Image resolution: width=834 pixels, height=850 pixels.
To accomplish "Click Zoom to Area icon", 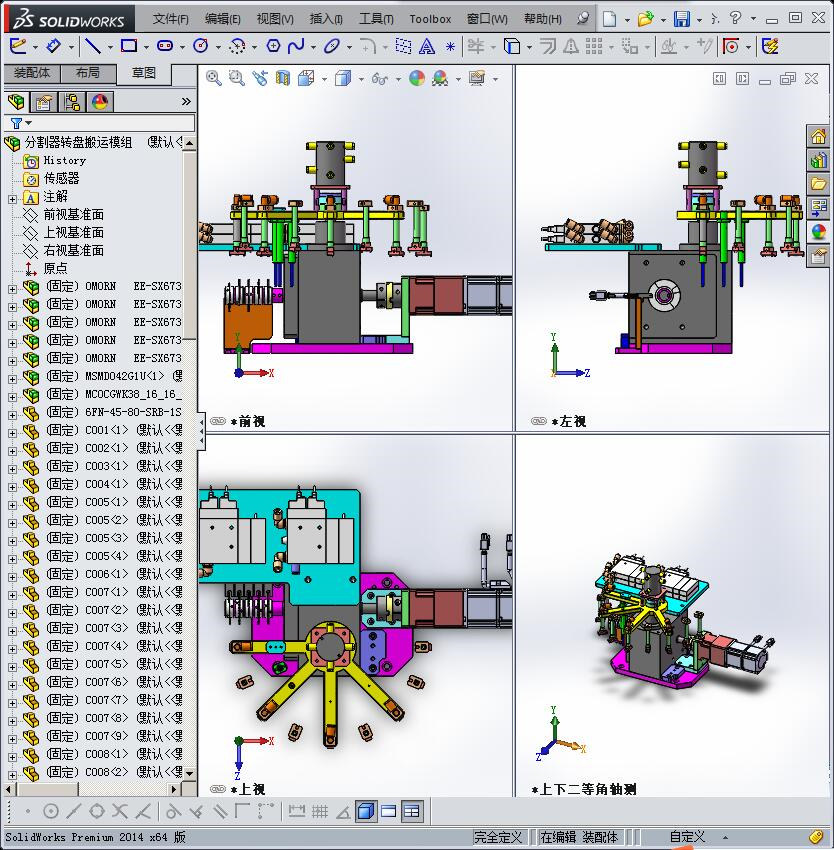I will (236, 79).
